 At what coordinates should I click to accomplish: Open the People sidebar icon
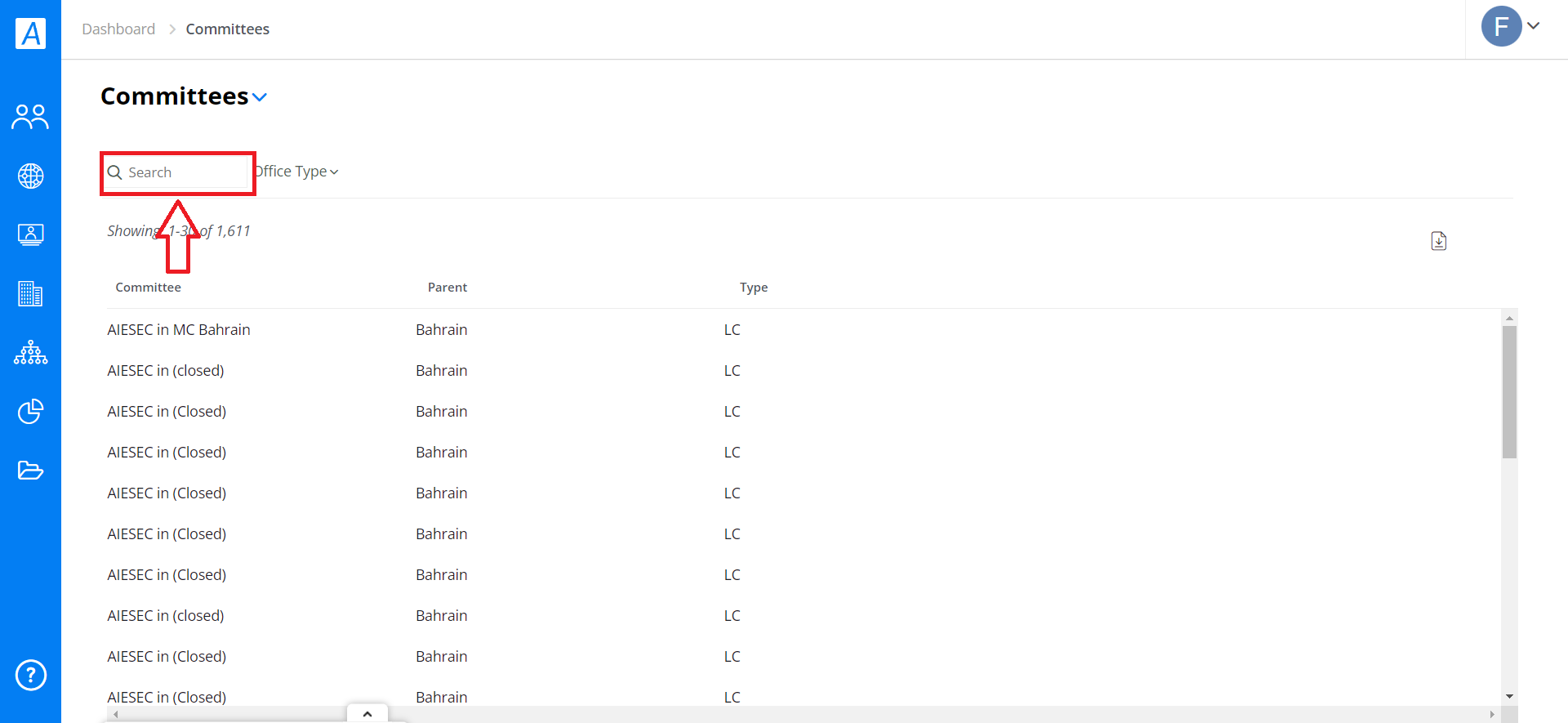point(30,117)
